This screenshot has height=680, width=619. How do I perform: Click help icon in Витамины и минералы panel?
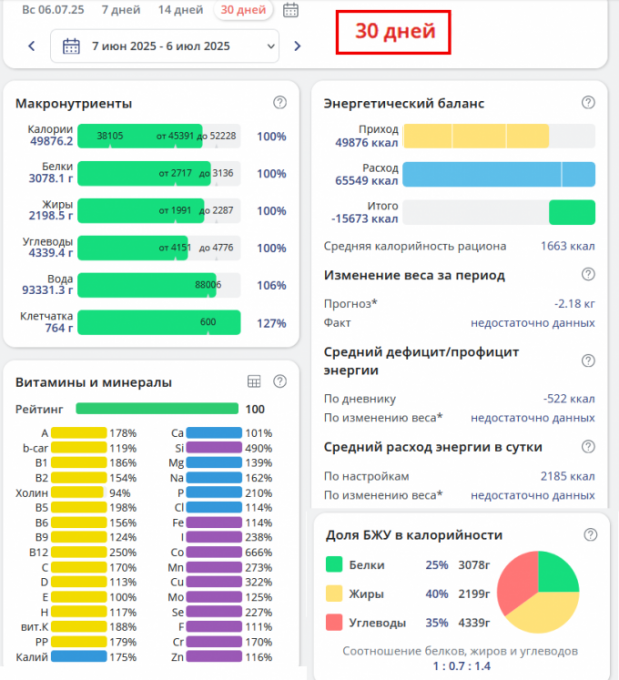[280, 381]
